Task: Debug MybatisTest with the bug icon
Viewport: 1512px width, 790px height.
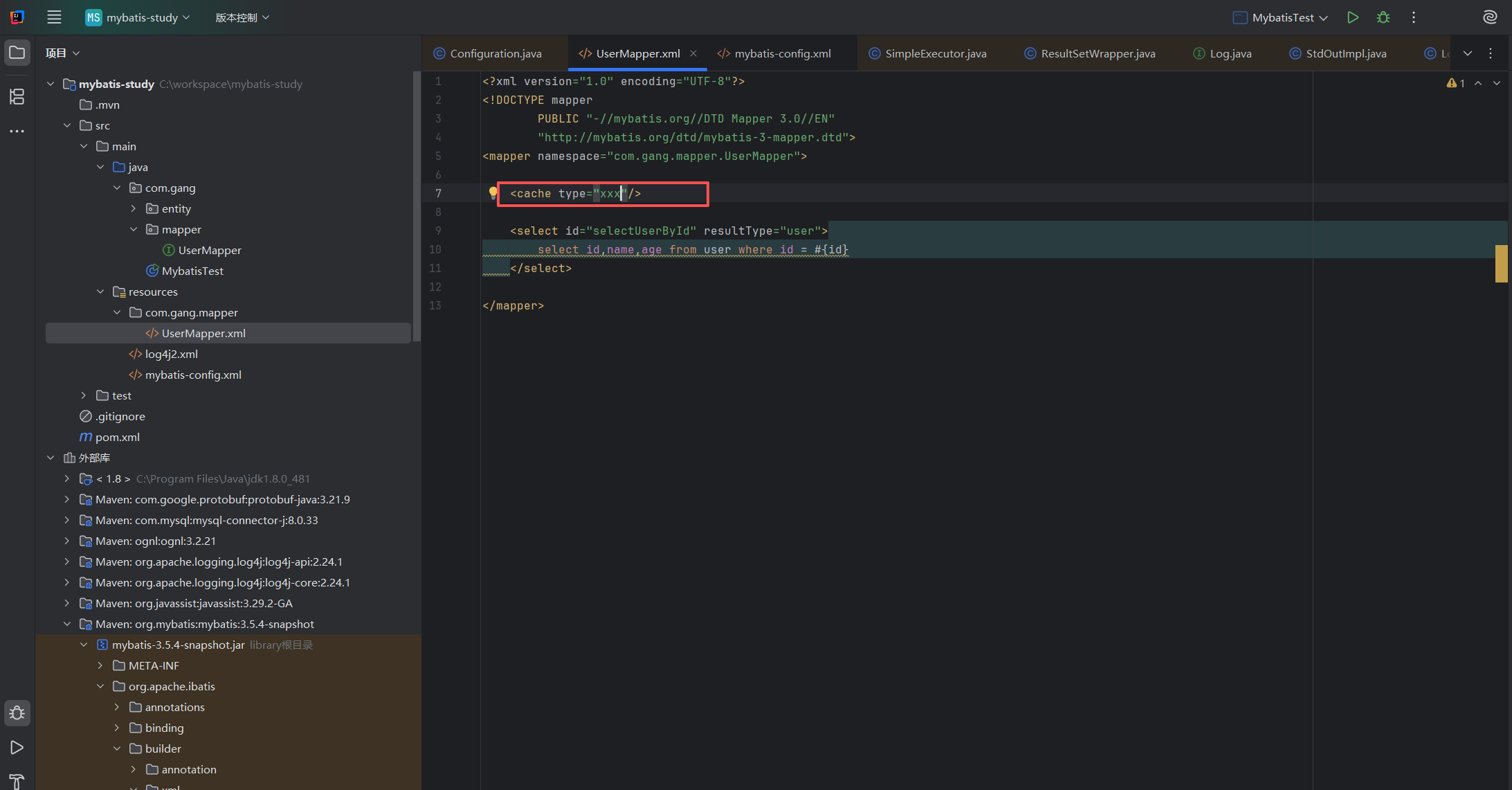Action: [1383, 17]
